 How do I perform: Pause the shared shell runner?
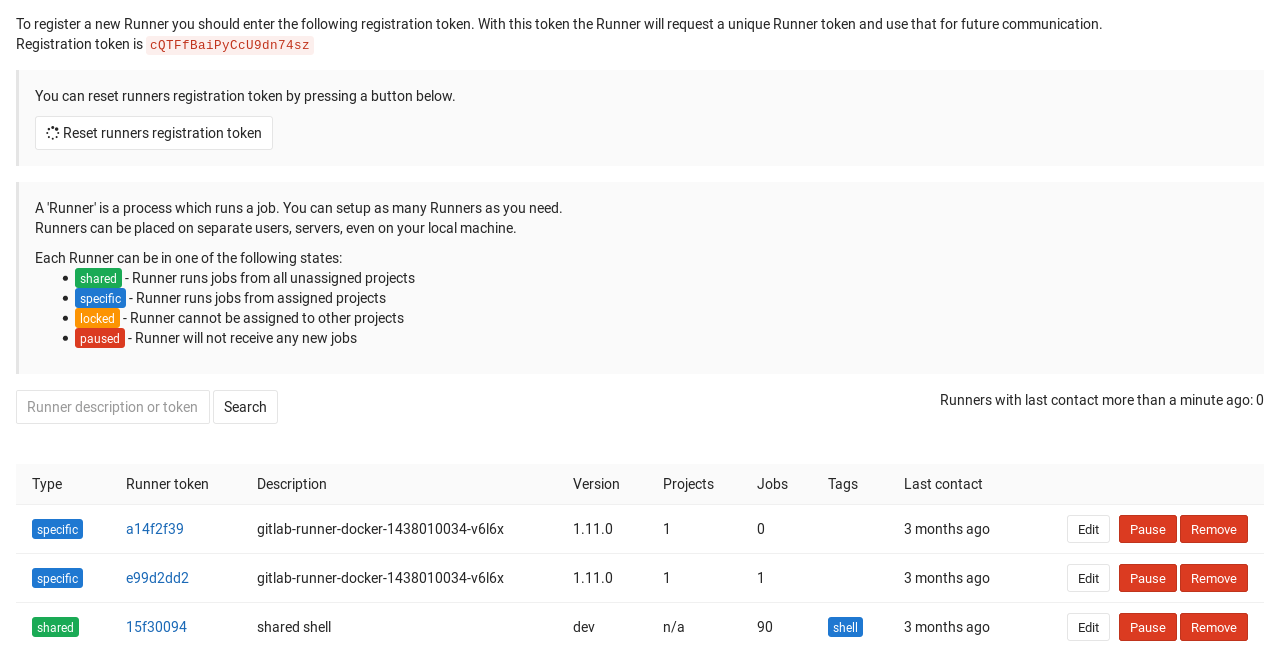click(1148, 626)
